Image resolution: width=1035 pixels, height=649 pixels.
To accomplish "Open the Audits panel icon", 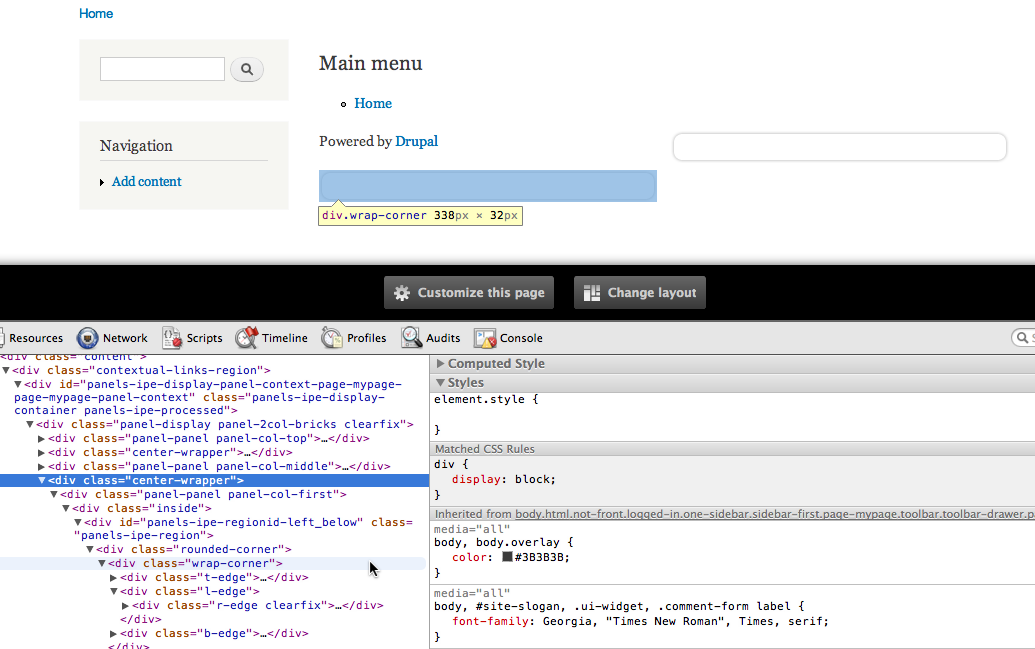I will [x=411, y=337].
